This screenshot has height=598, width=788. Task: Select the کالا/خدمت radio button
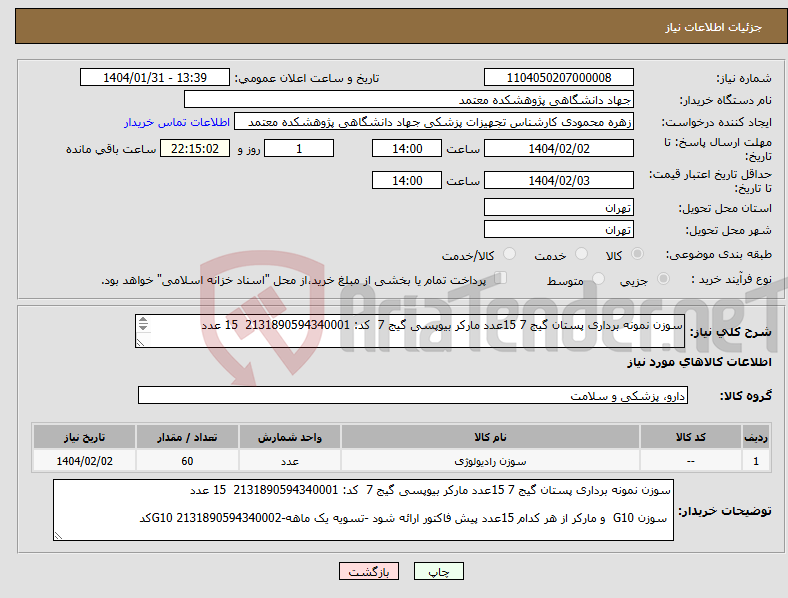510,254
